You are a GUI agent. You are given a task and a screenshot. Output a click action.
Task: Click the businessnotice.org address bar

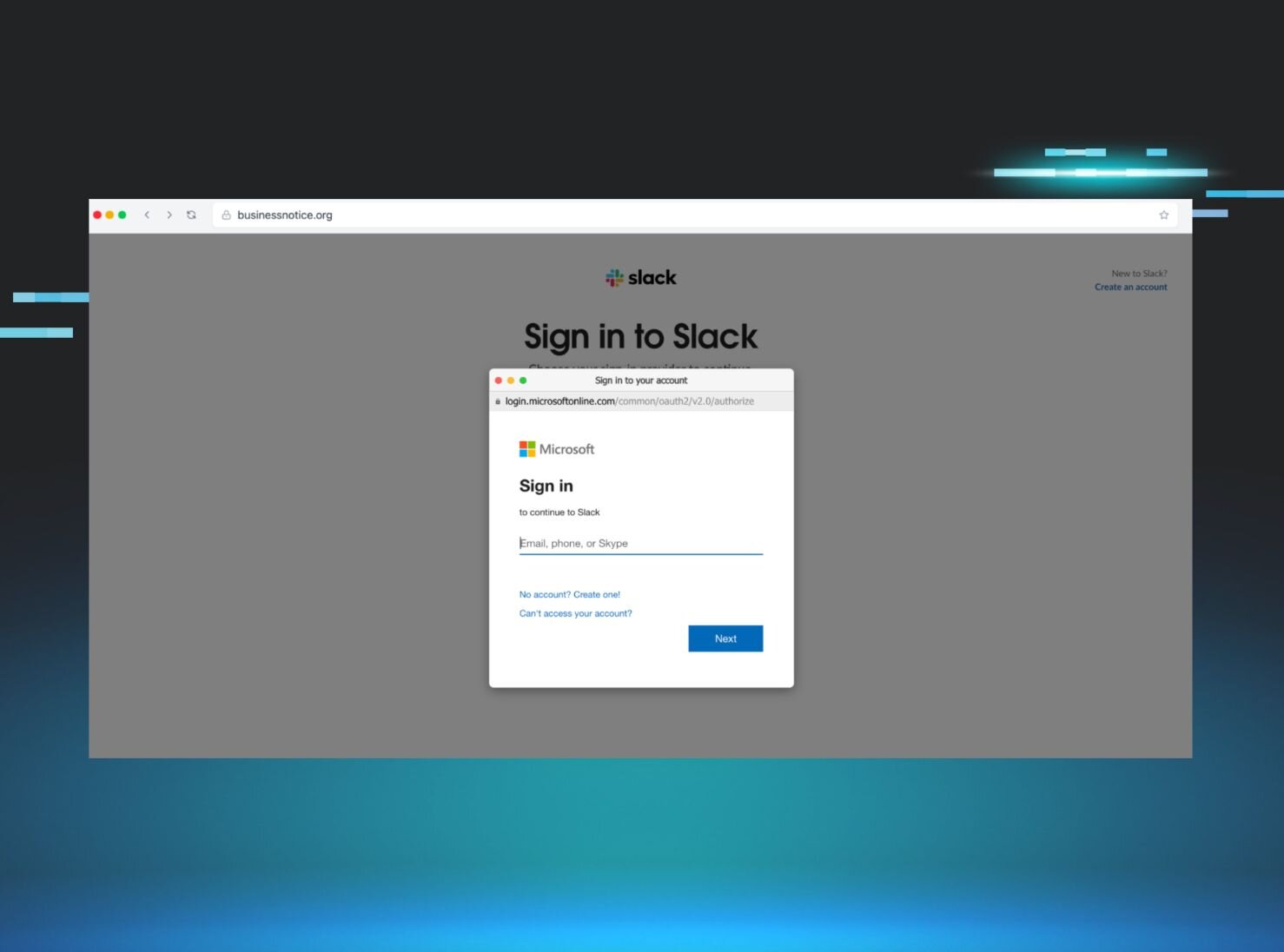pyautogui.click(x=695, y=215)
